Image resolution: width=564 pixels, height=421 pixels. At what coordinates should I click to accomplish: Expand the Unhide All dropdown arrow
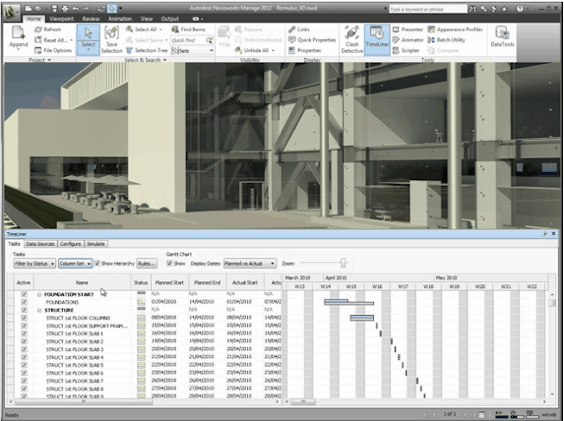point(273,51)
